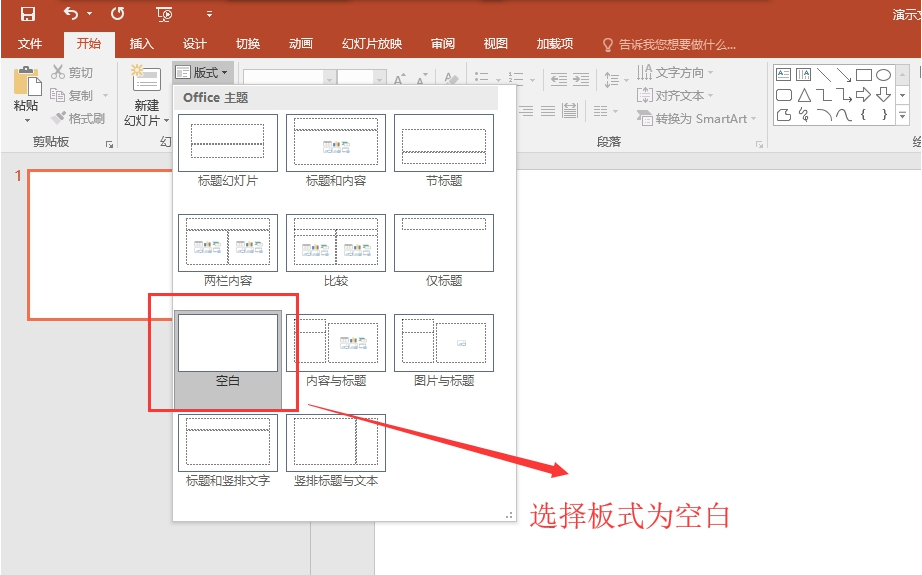Click the Undo arrow icon
This screenshot has width=922, height=575.
coord(70,14)
